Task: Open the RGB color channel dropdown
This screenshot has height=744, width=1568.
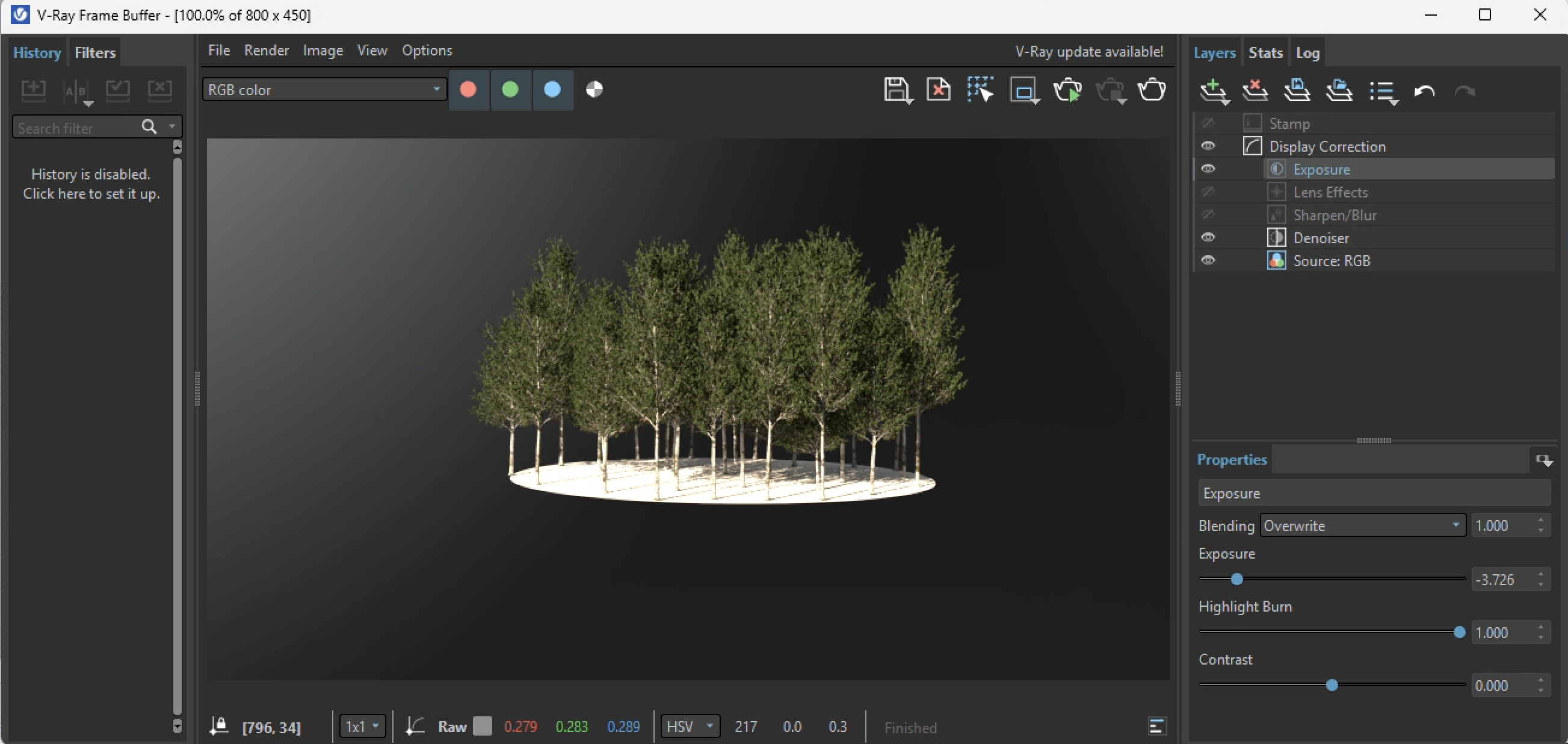Action: click(324, 90)
